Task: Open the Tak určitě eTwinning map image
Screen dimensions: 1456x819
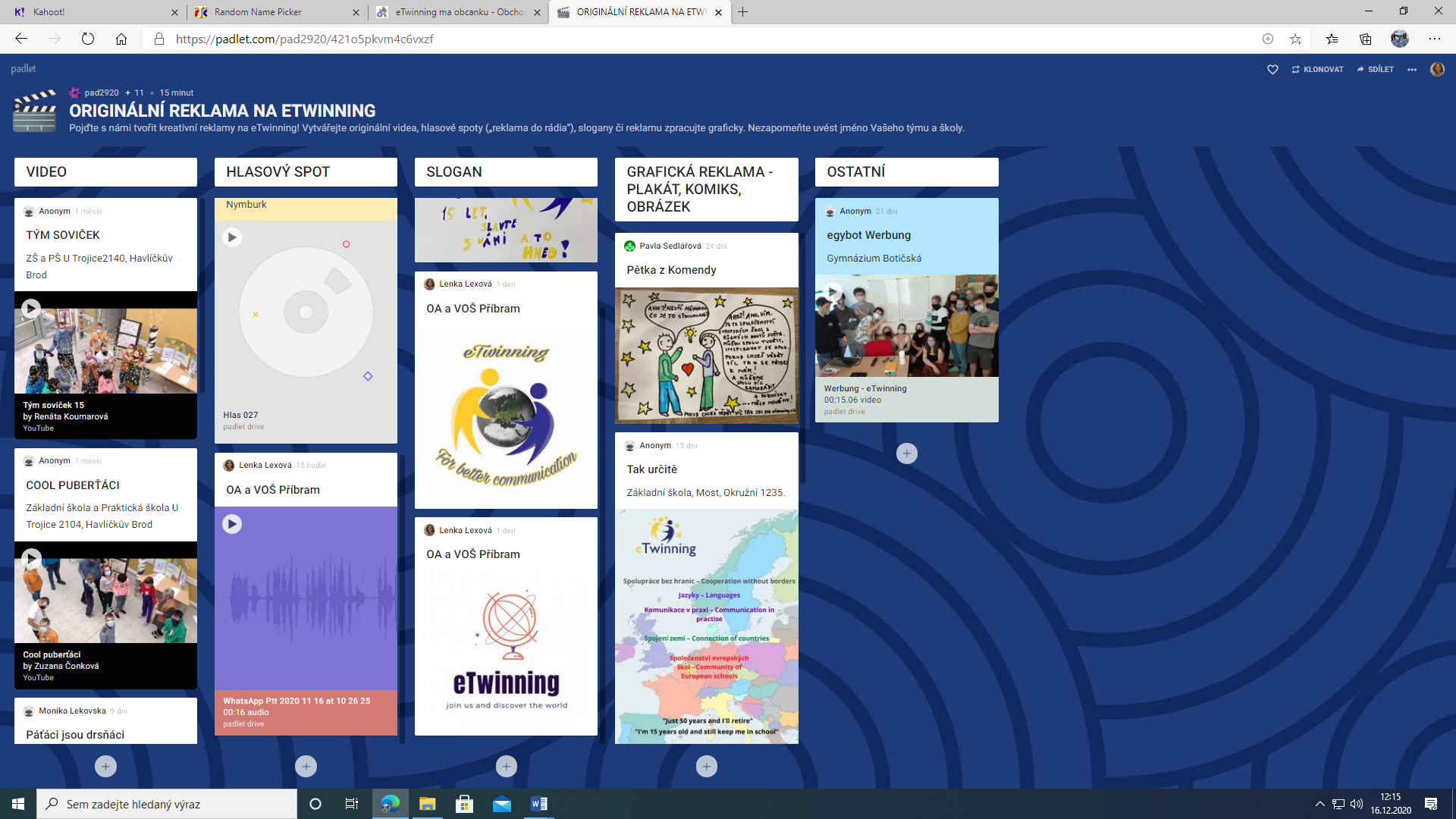Action: 707,626
